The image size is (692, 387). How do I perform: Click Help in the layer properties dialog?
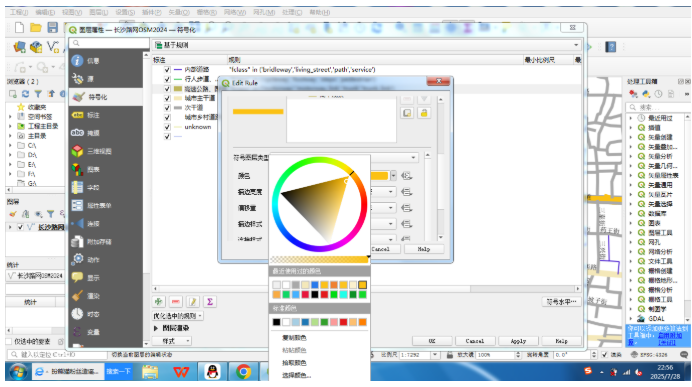click(561, 341)
